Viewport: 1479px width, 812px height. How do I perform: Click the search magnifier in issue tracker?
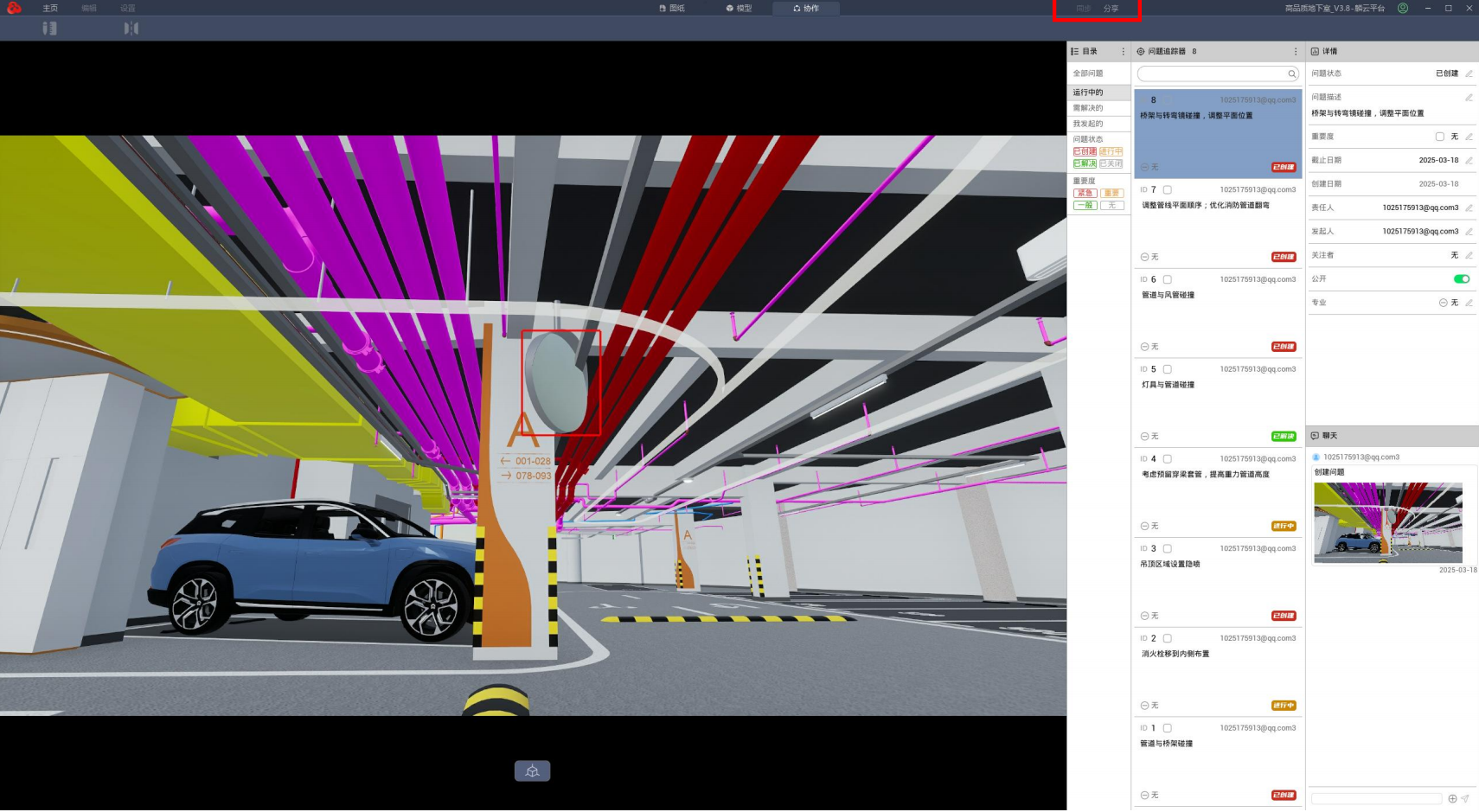(x=1291, y=74)
